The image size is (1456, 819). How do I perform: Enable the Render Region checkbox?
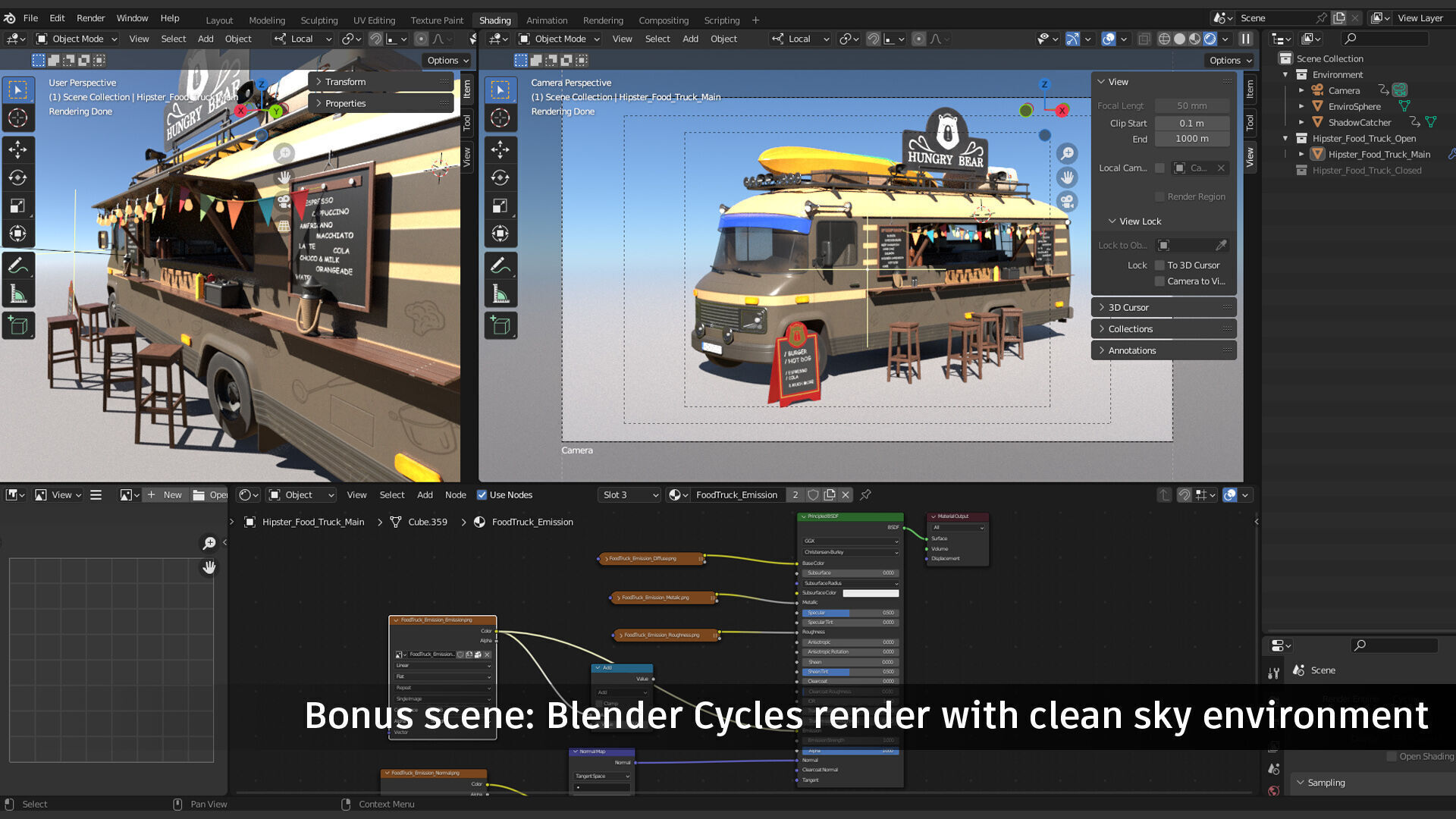click(1159, 196)
